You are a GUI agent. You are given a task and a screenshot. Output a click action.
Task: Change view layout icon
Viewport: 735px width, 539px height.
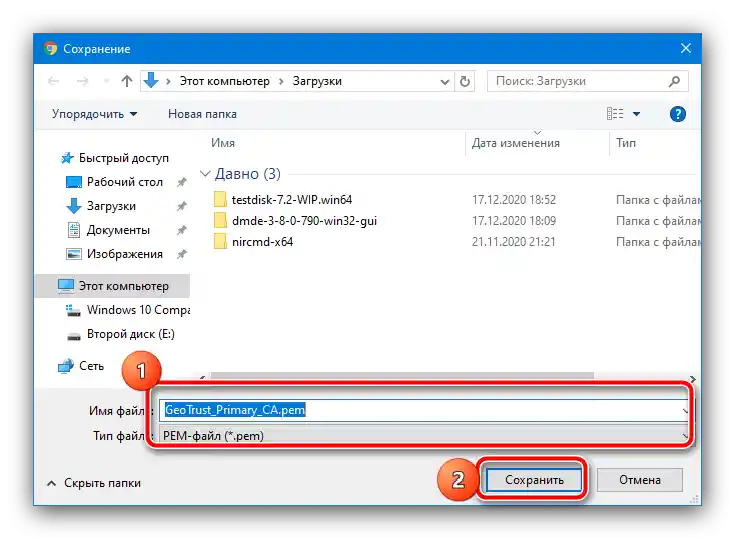[615, 113]
